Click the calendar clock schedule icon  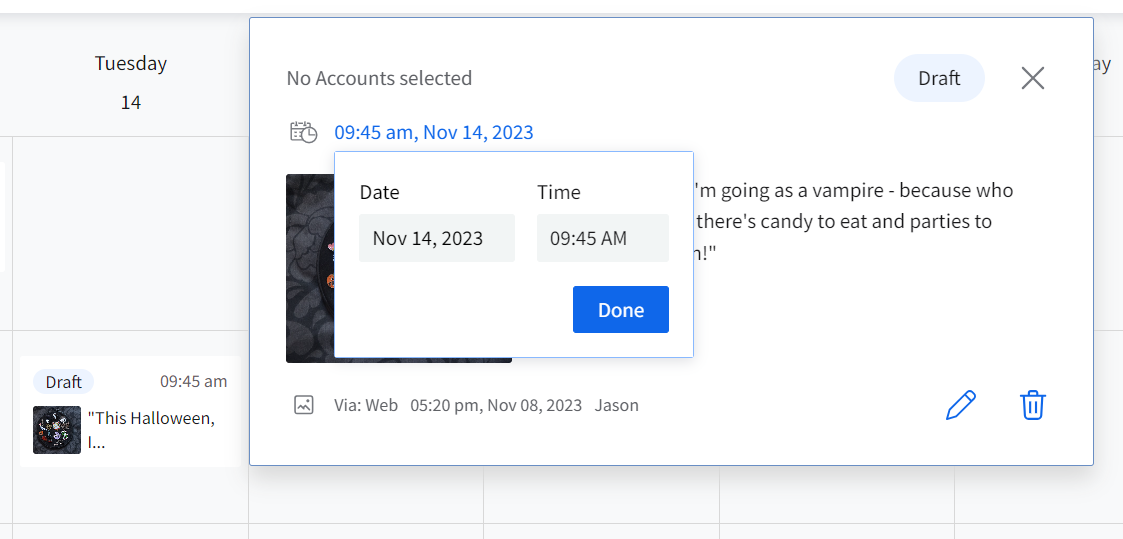pos(303,132)
